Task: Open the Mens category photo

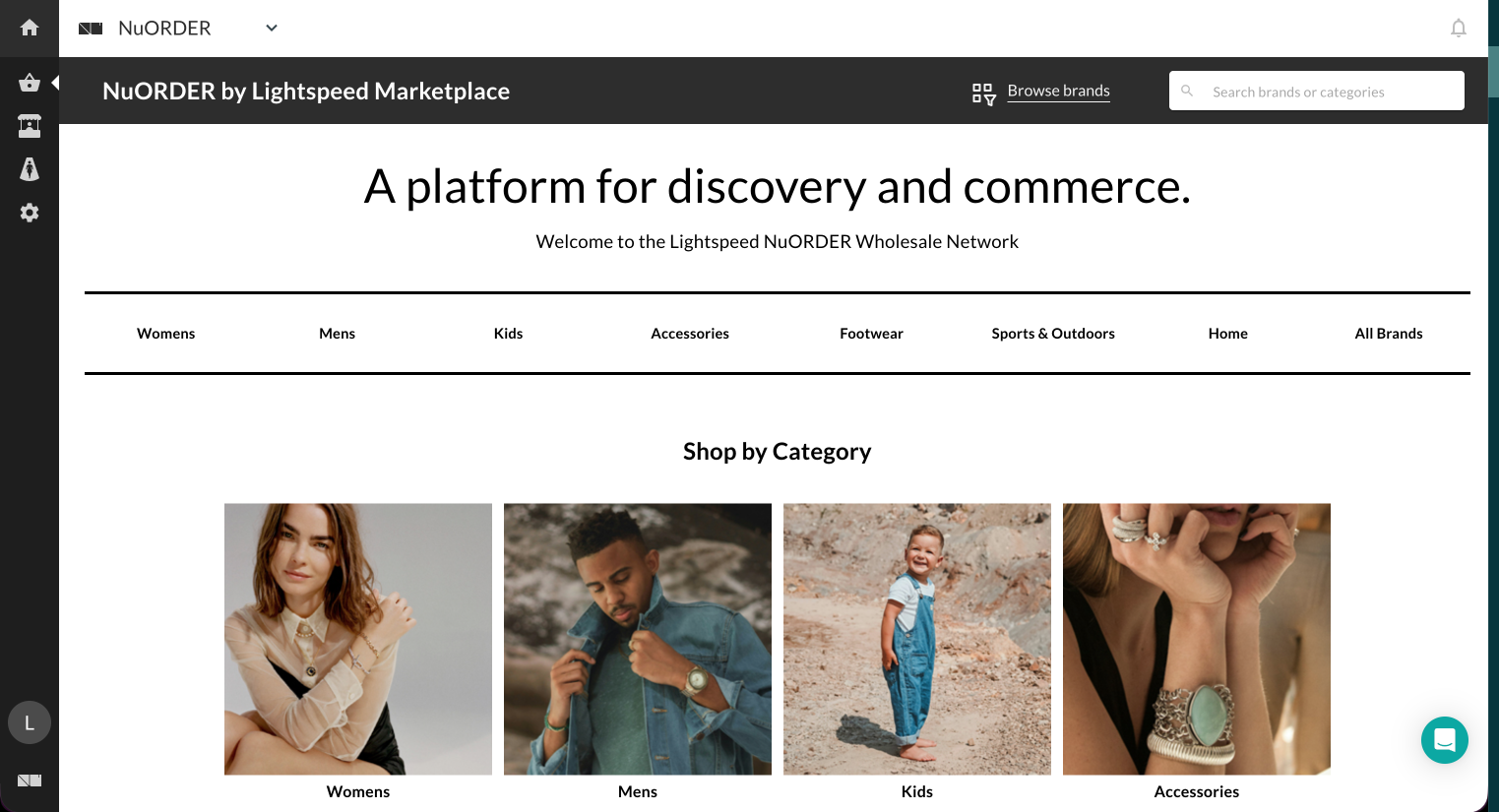Action: pyautogui.click(x=638, y=639)
